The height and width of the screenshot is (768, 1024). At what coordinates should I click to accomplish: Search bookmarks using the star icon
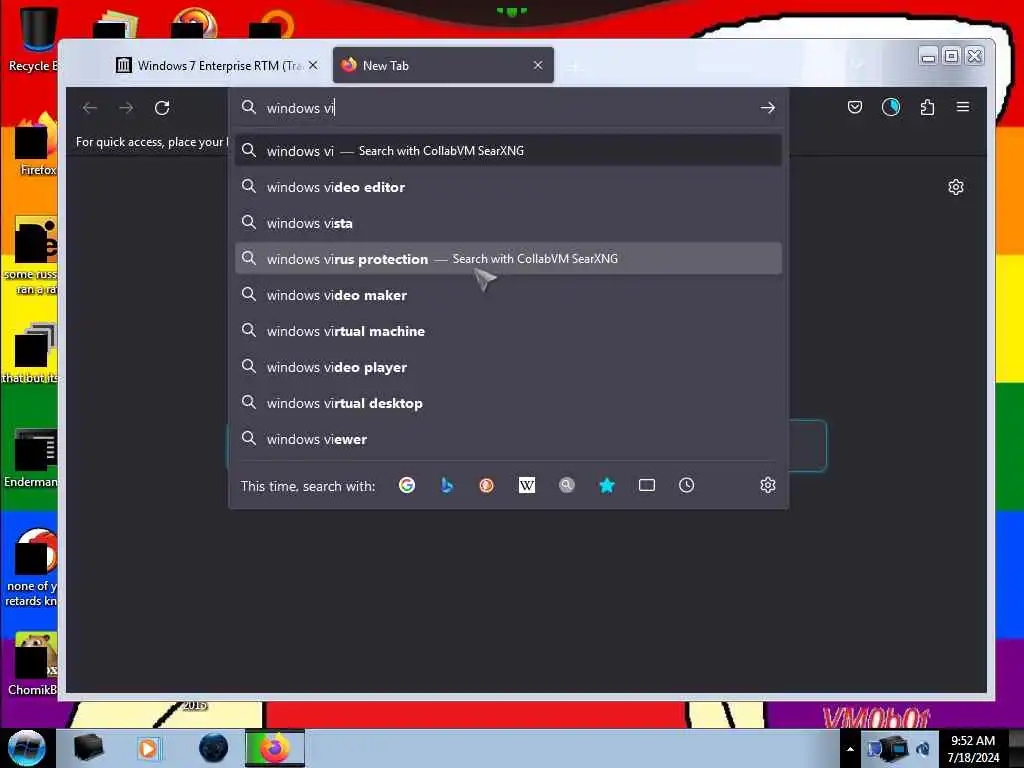coord(607,485)
